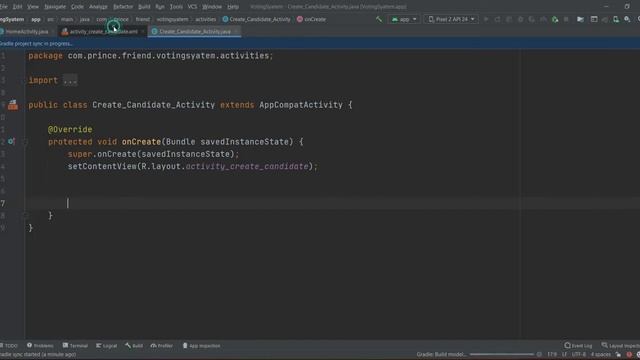Switch to the HomeActivity.java tab
This screenshot has height=360, width=640.
27,31
